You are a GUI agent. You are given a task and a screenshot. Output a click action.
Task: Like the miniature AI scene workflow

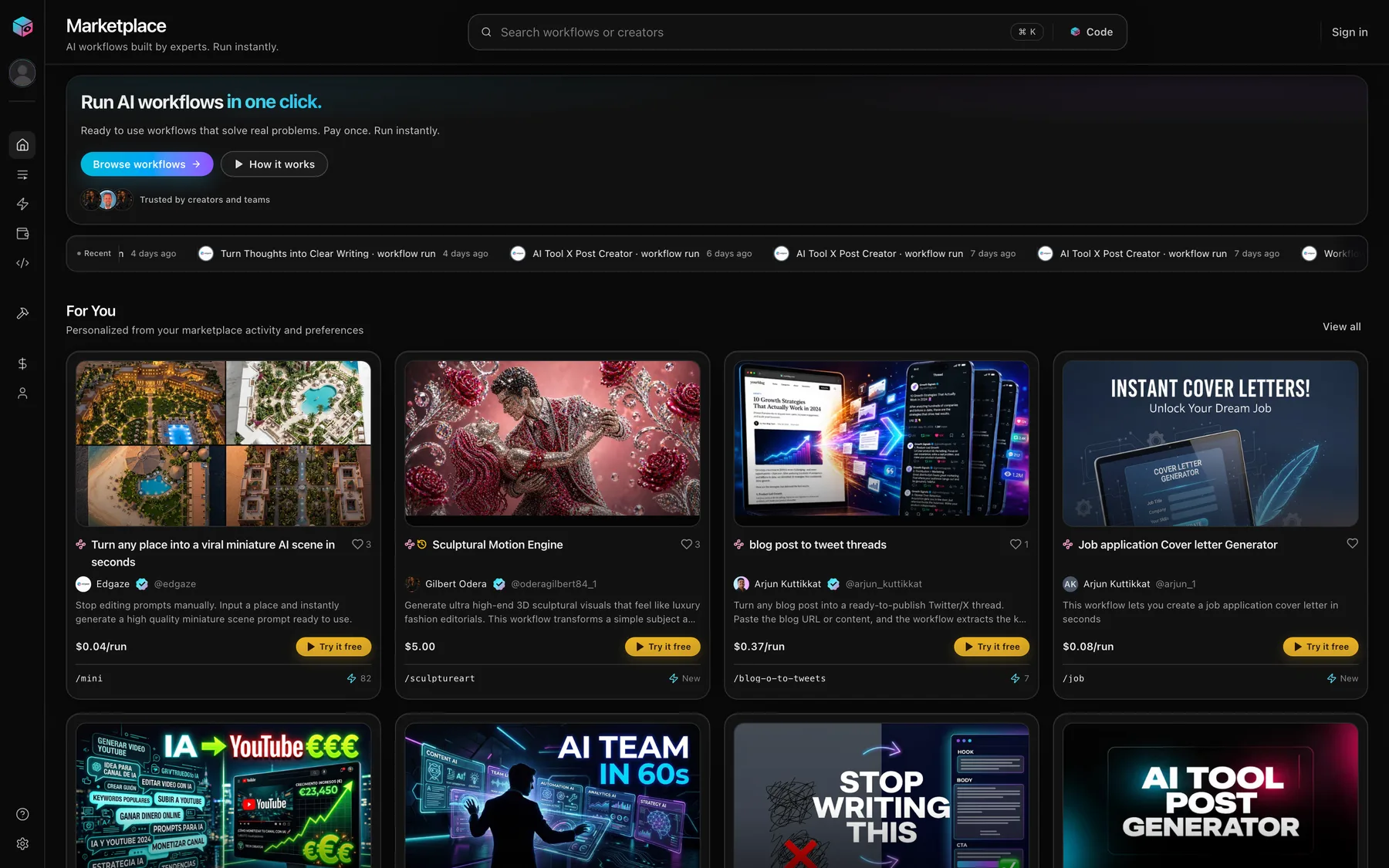[357, 544]
